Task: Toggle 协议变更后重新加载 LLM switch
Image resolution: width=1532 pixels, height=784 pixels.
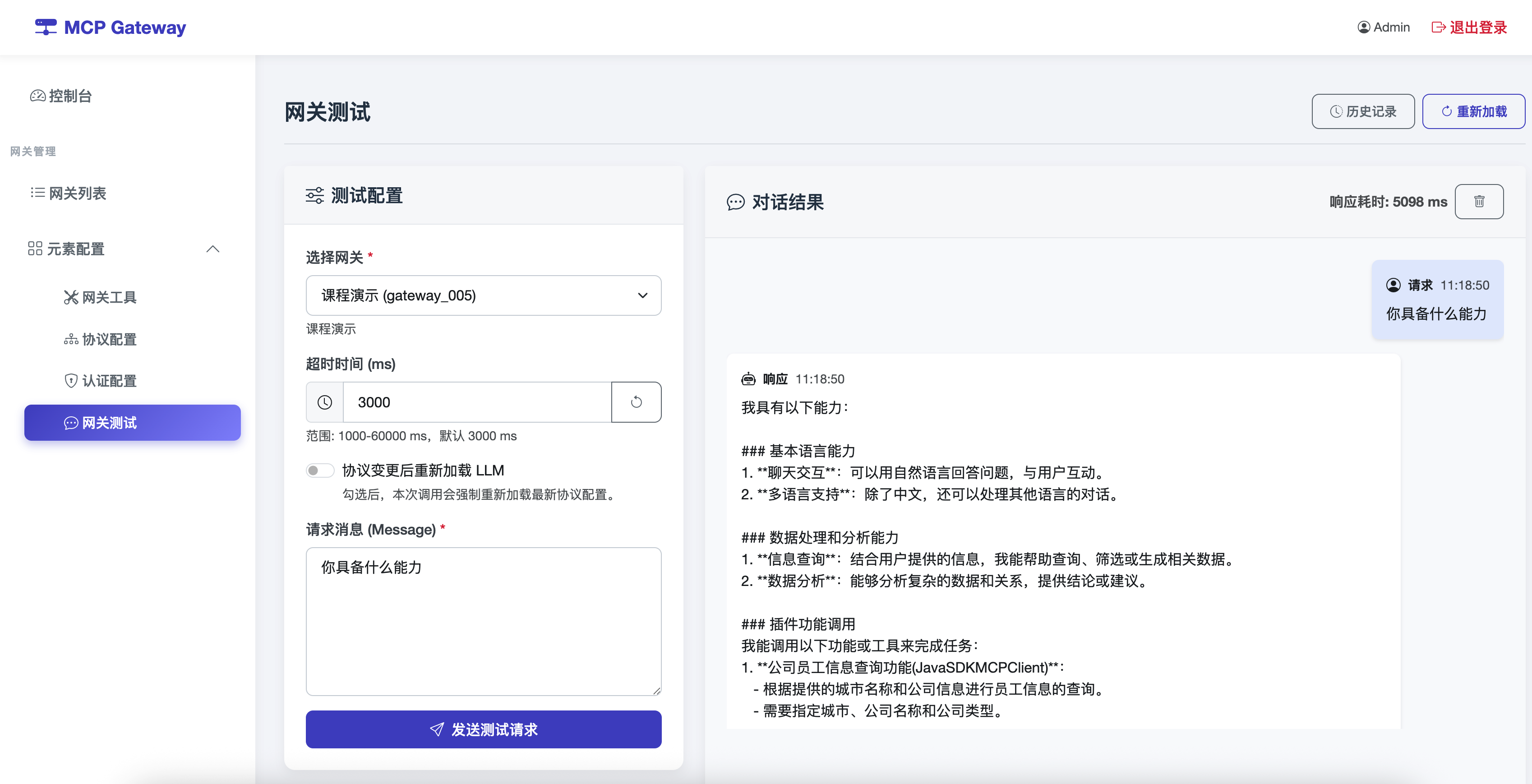Action: click(320, 470)
